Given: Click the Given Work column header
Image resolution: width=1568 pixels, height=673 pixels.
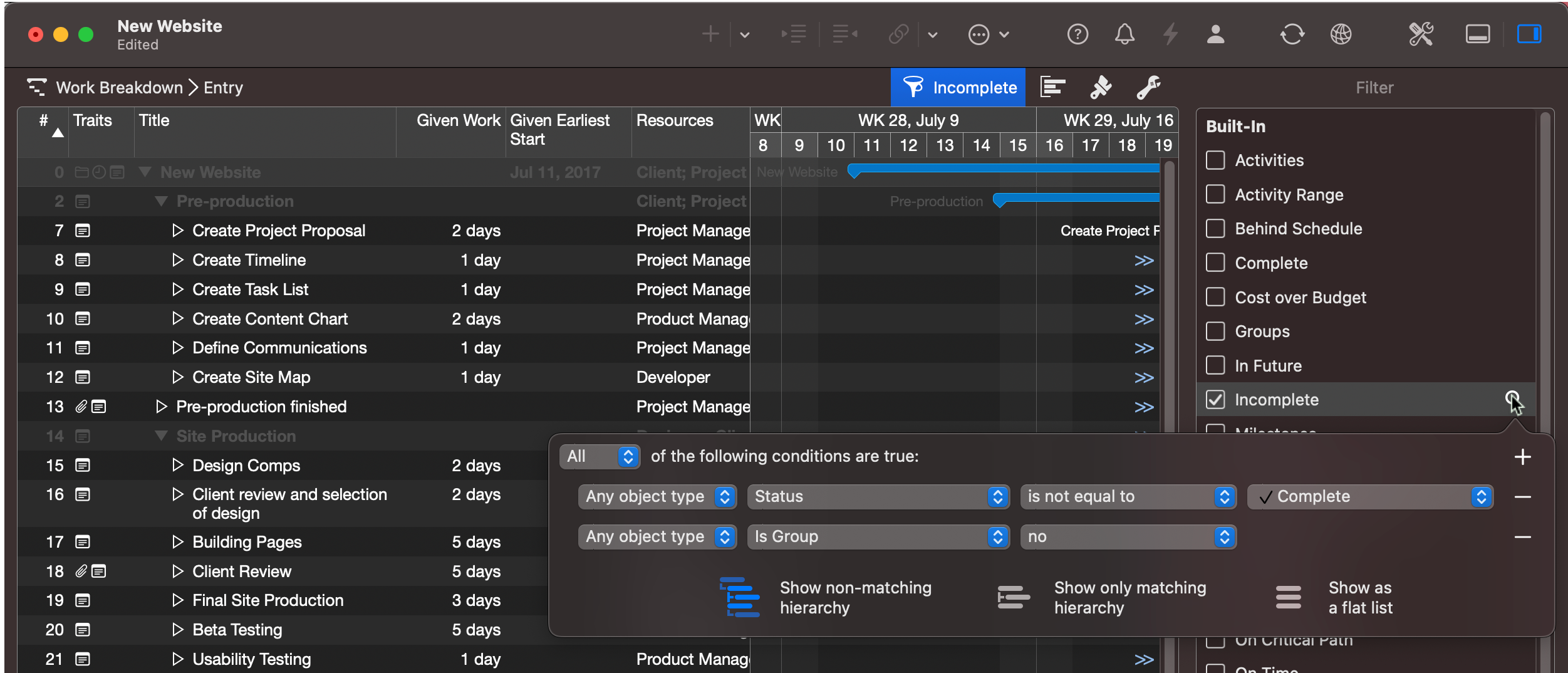Looking at the screenshot, I should [x=458, y=120].
